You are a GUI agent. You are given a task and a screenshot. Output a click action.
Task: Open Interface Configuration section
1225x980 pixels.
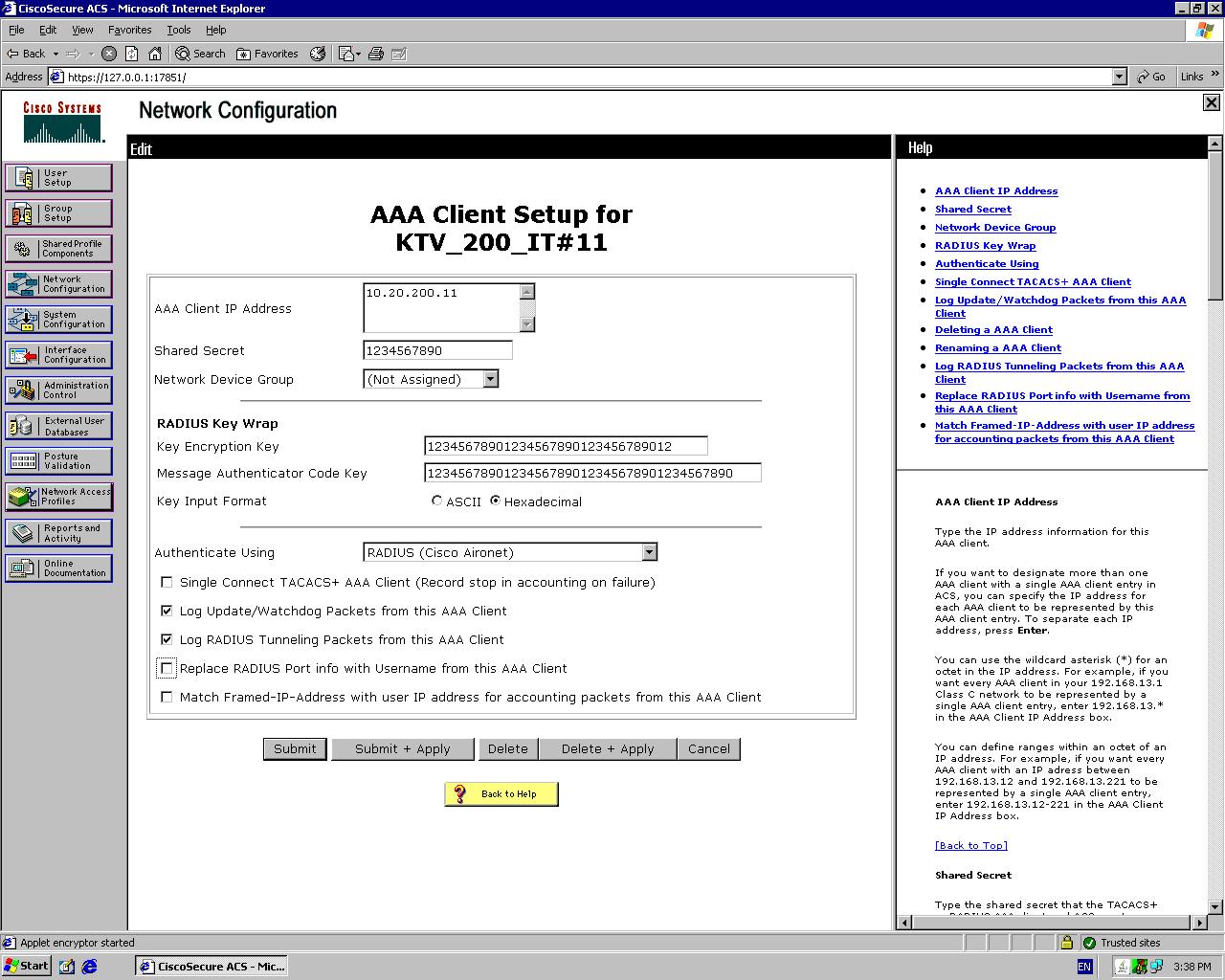[58, 355]
